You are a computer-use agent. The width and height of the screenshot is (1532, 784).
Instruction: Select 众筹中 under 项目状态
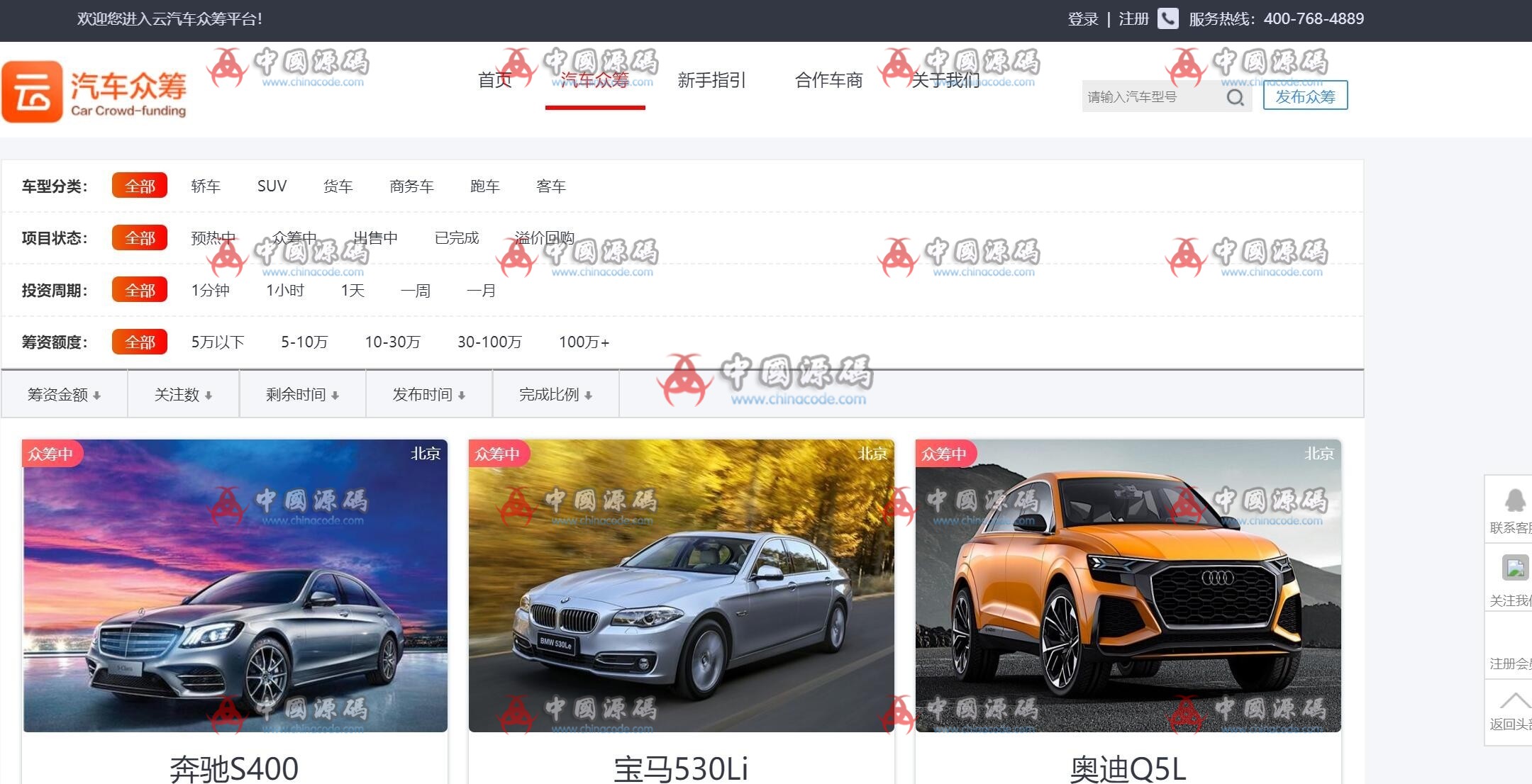(x=295, y=238)
